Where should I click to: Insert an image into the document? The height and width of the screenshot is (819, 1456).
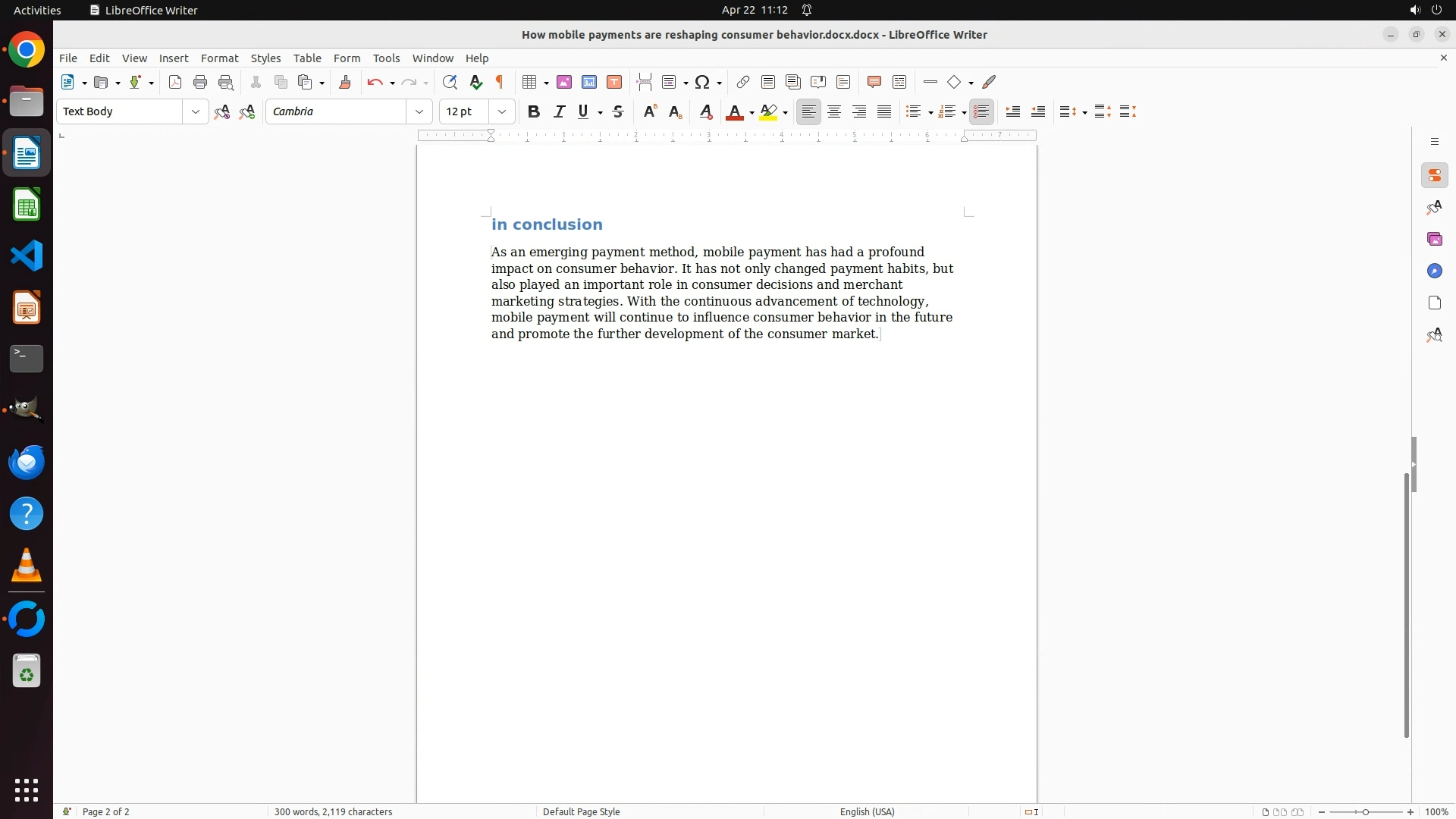point(564,82)
